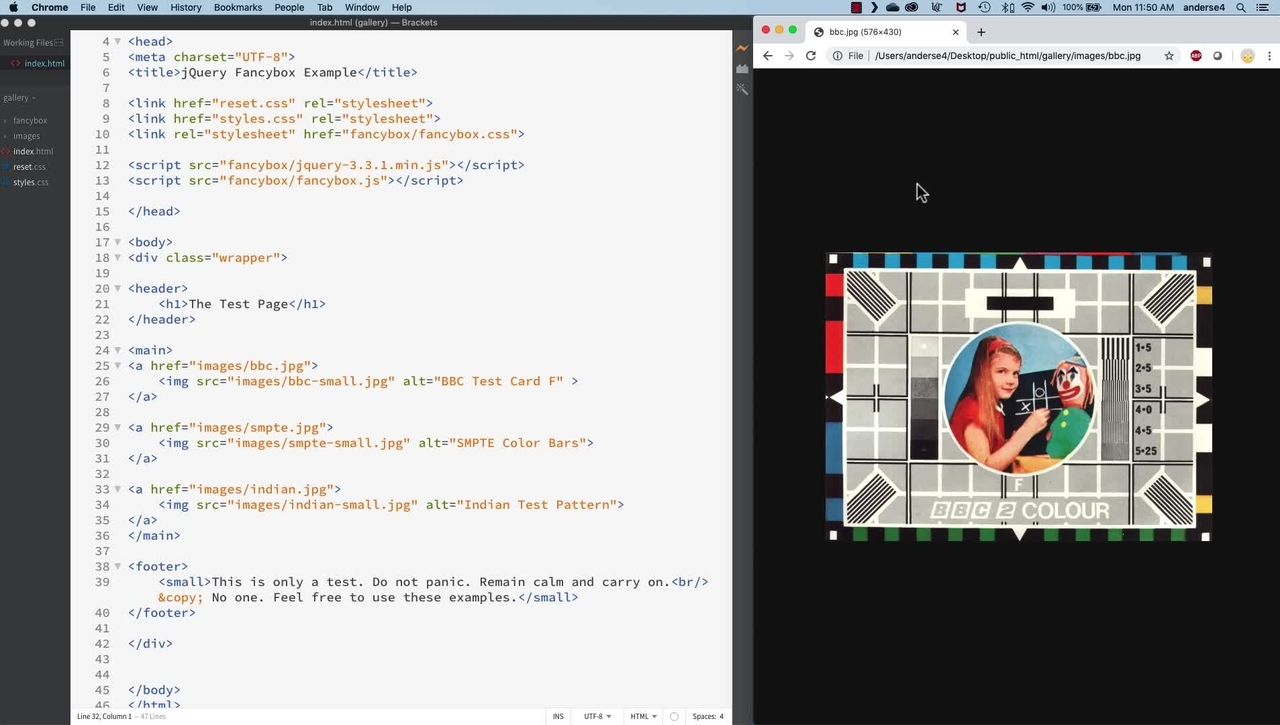Open gallery project dropdown
This screenshot has width=1280, height=725.
19,97
